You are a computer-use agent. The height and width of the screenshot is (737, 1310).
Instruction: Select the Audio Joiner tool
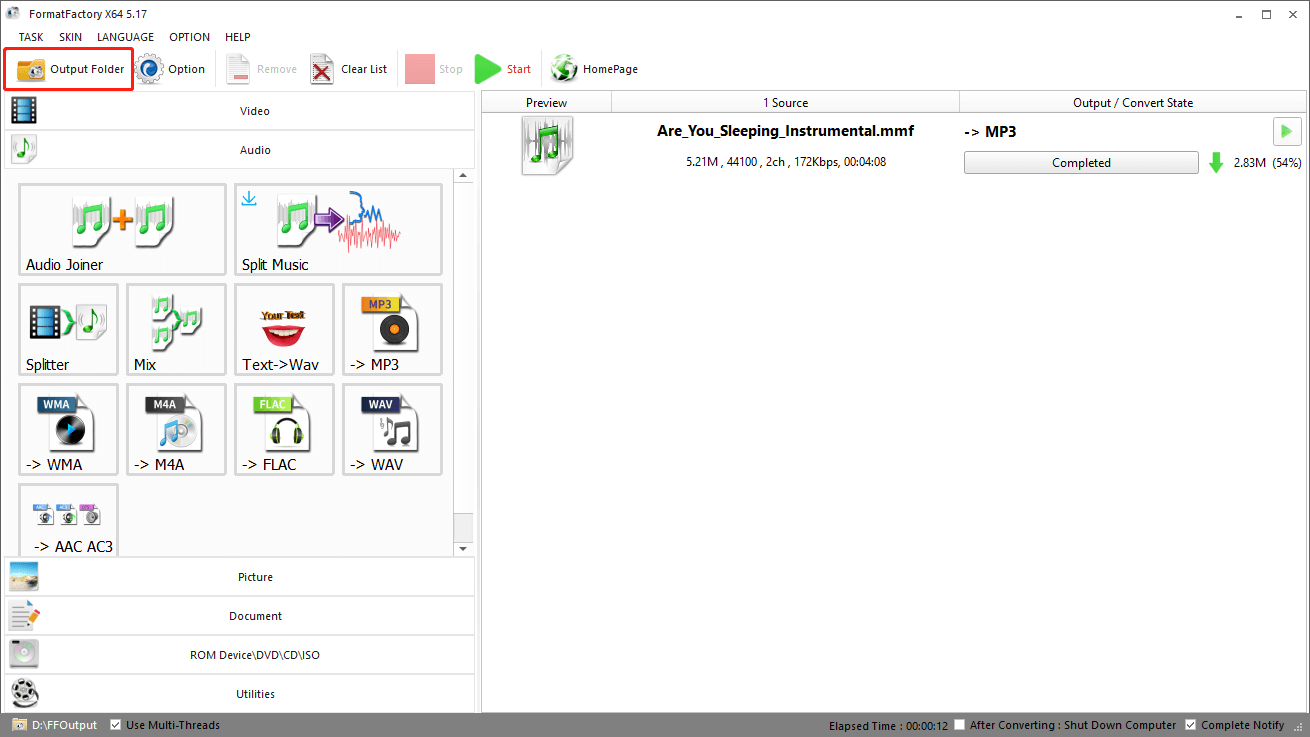[x=122, y=229]
